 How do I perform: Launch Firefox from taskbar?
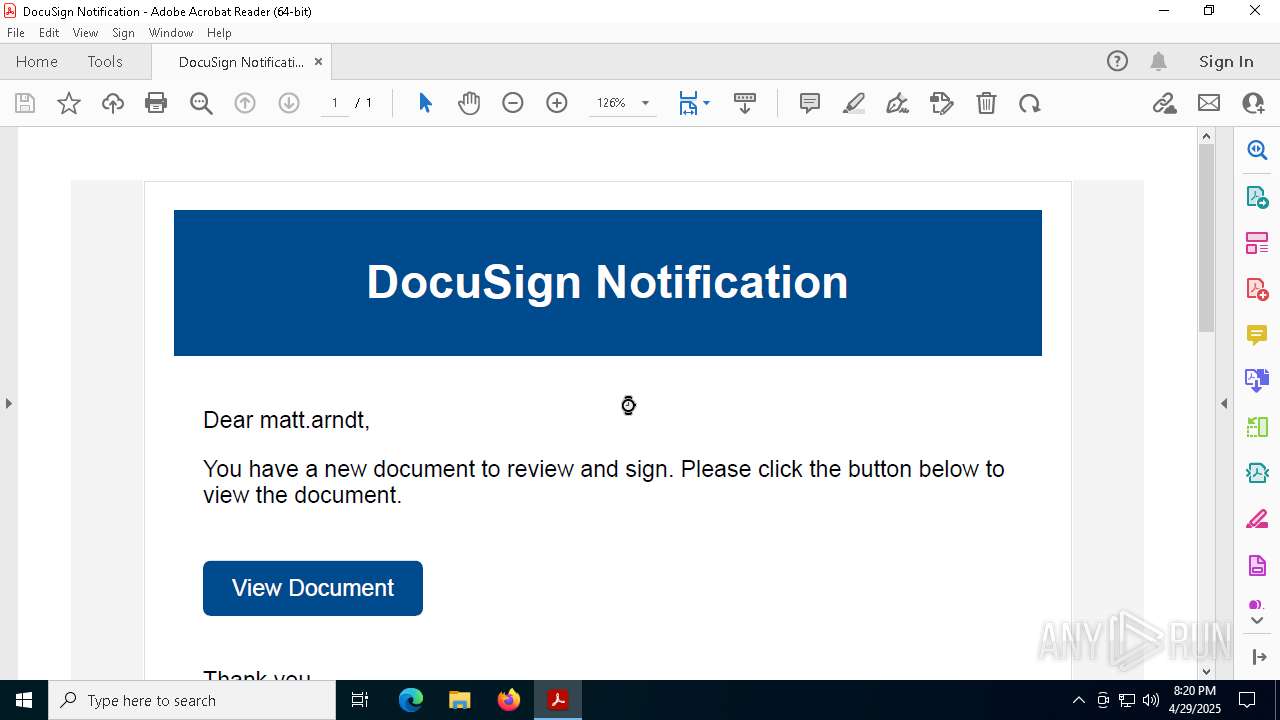pyautogui.click(x=509, y=700)
